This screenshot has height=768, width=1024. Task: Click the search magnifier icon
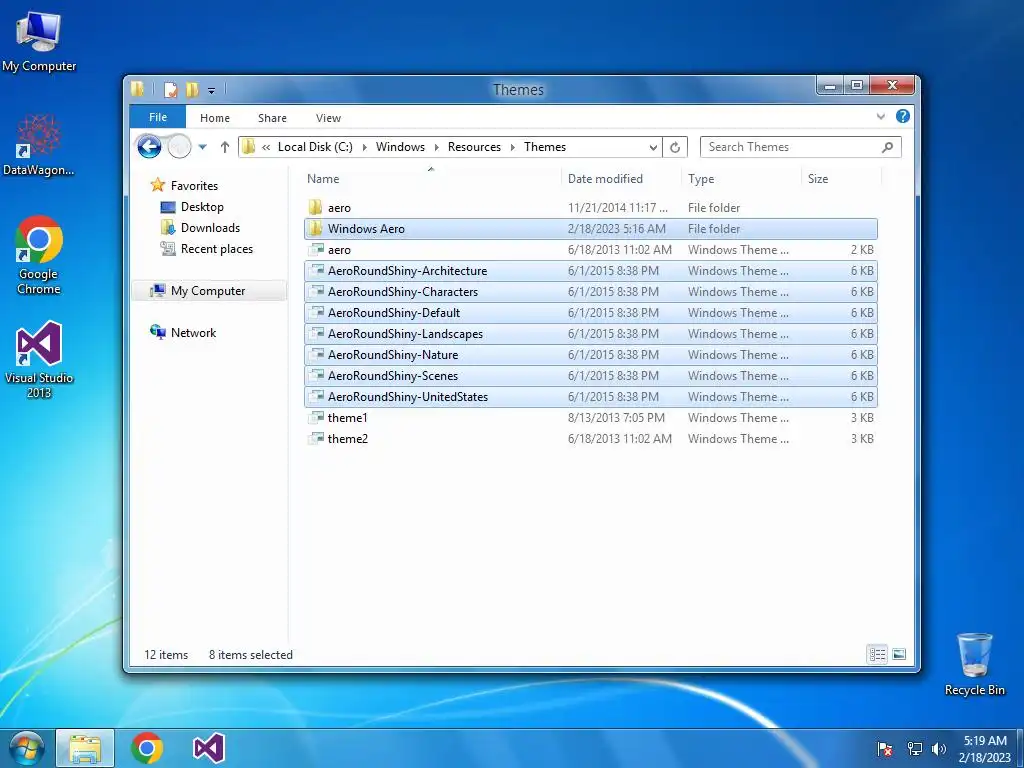point(887,147)
